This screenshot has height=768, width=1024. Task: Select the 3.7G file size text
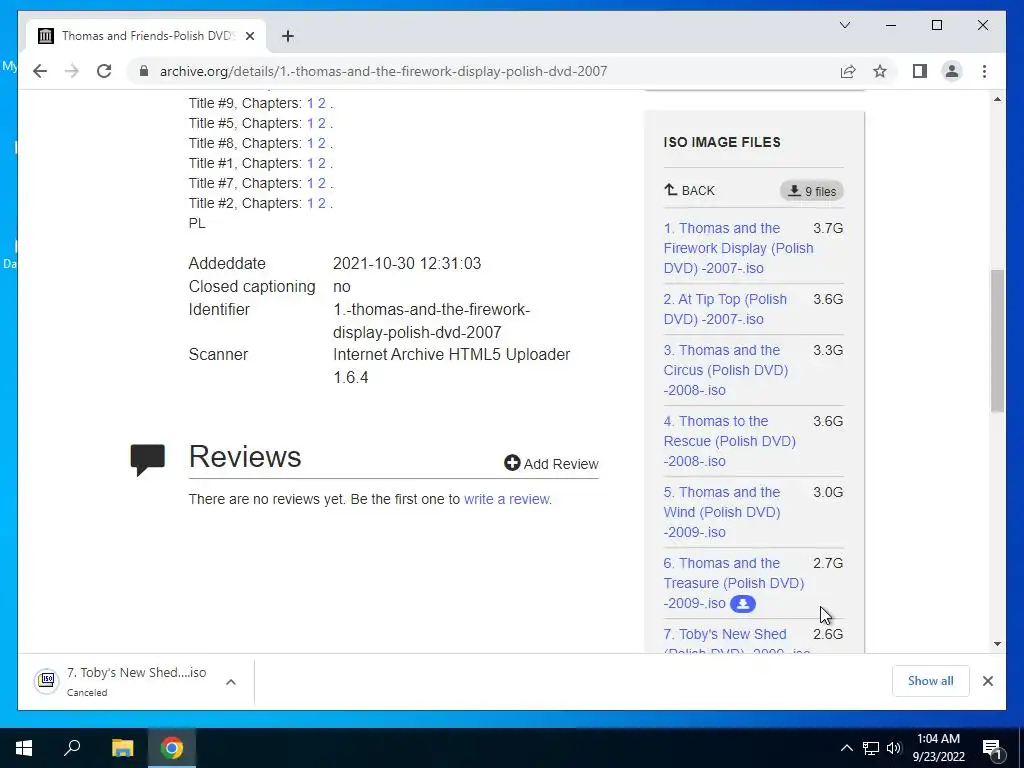click(828, 228)
